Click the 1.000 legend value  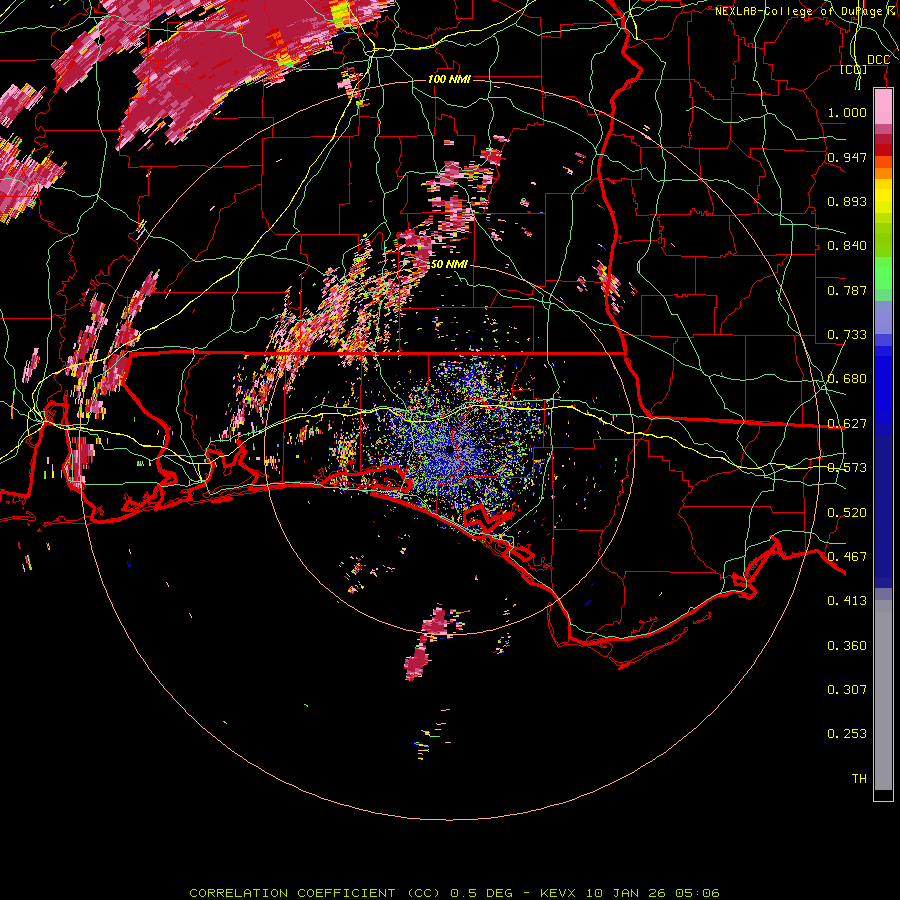pyautogui.click(x=847, y=112)
